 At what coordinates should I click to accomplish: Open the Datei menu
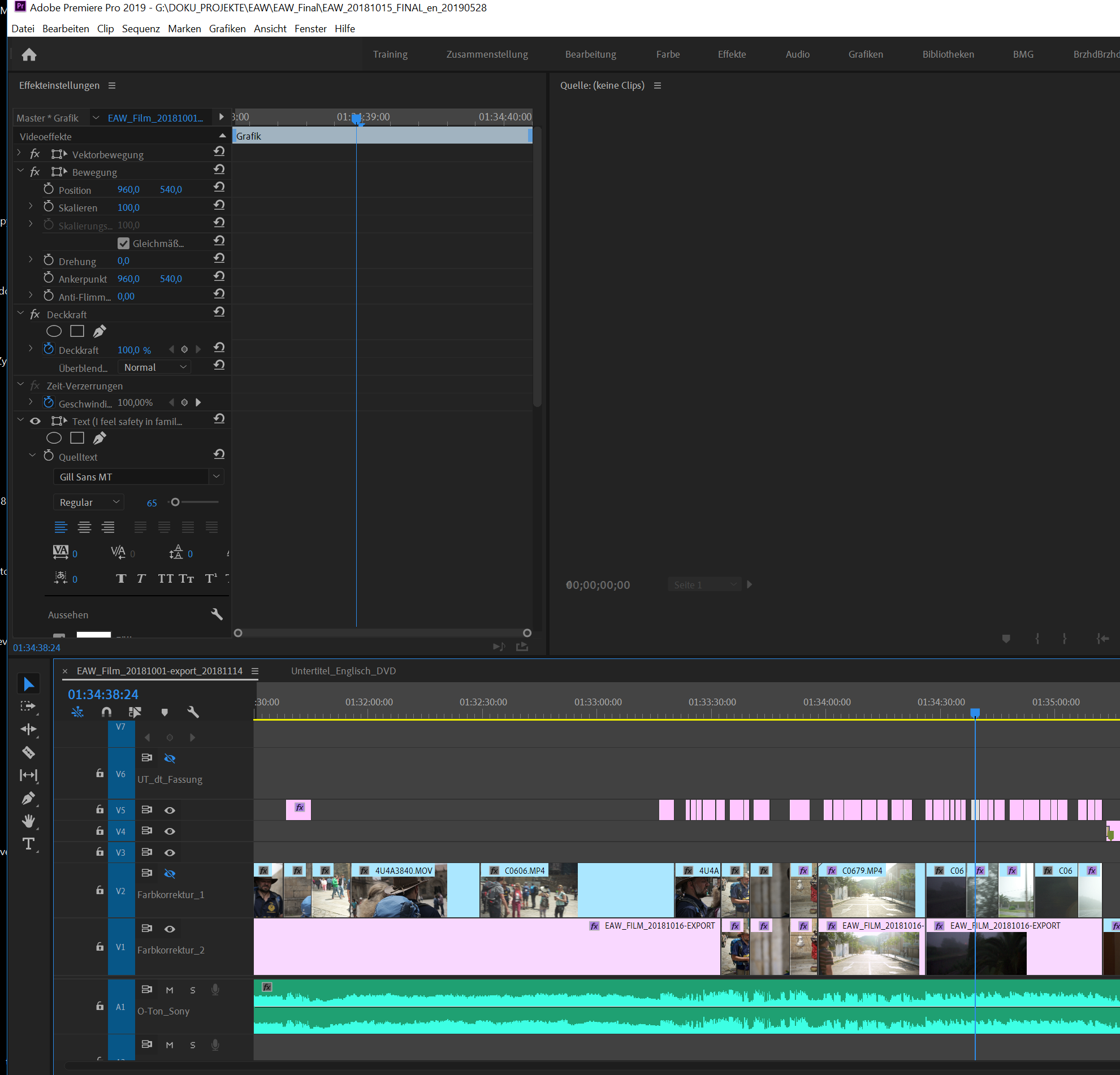pyautogui.click(x=23, y=29)
